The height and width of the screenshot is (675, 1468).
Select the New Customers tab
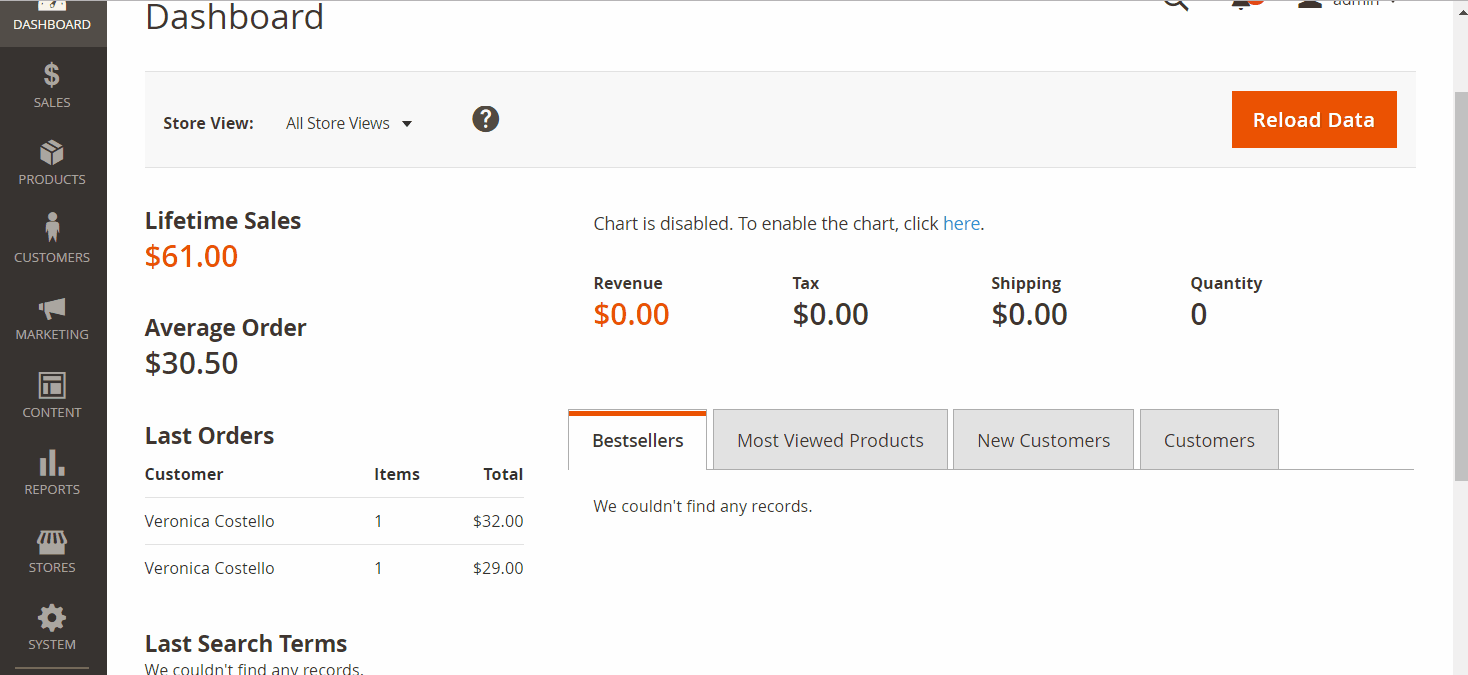1043,440
